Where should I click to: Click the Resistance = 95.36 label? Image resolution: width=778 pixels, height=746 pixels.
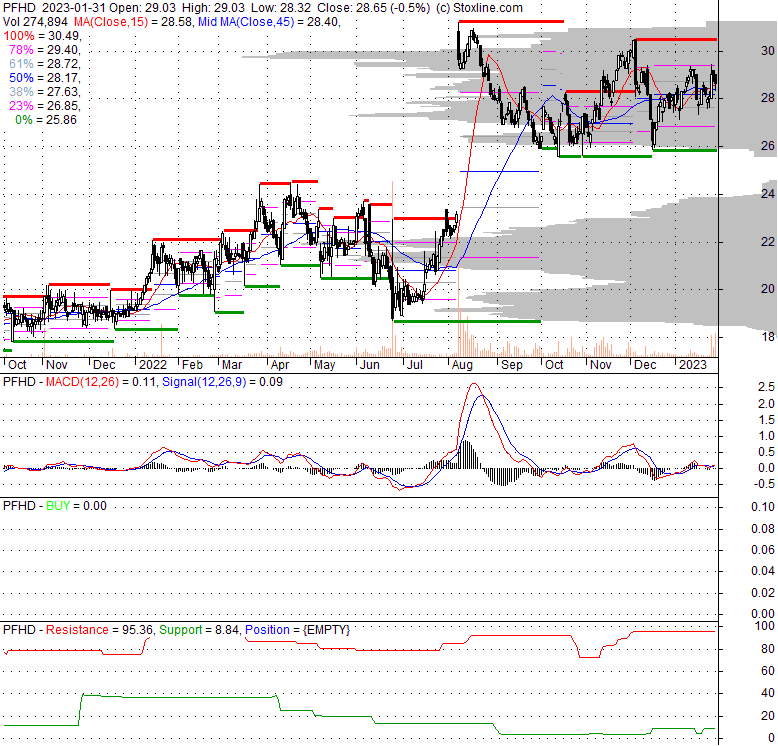click(x=99, y=630)
